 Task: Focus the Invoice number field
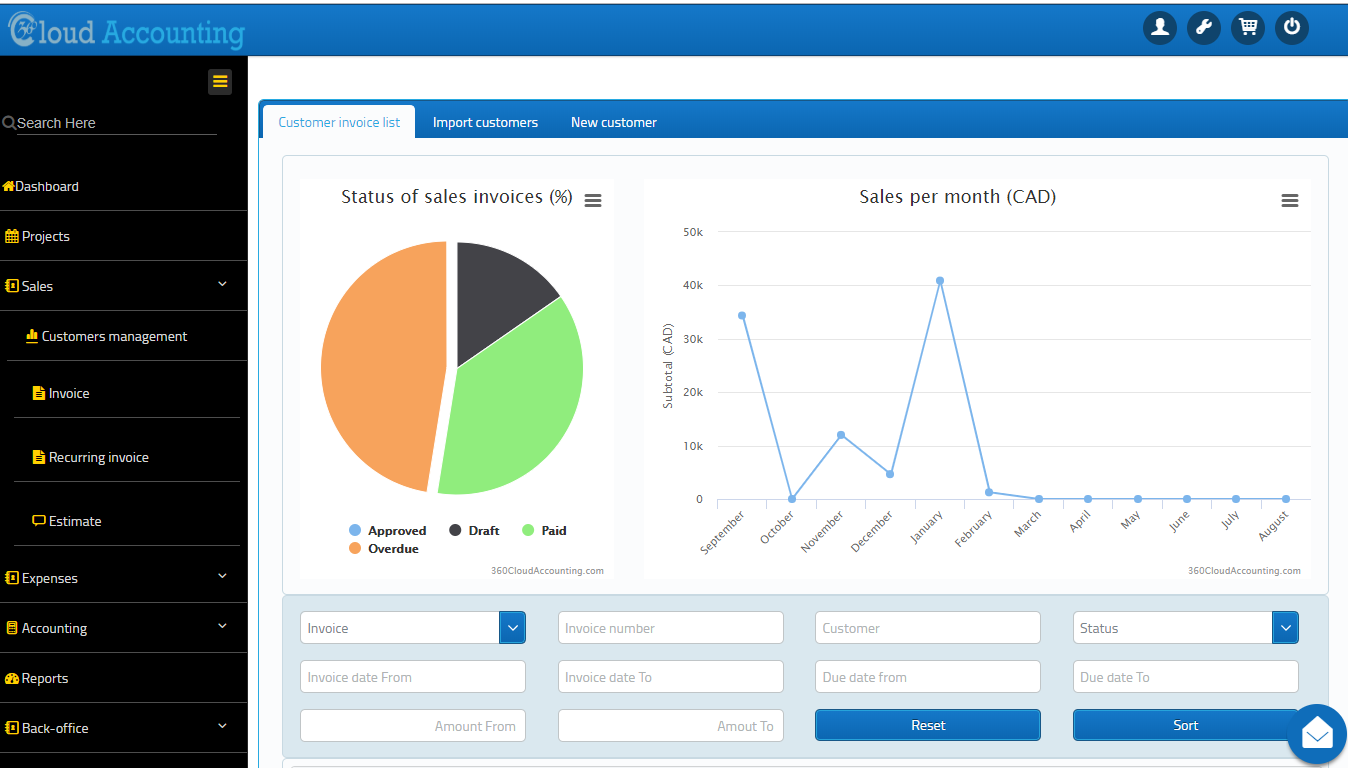(x=671, y=628)
